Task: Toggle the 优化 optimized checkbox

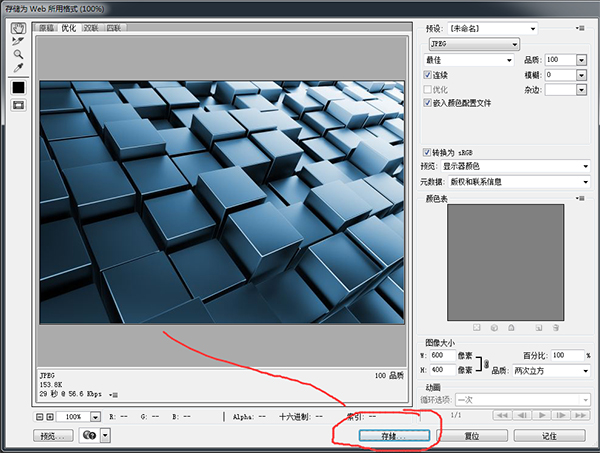Action: click(x=427, y=89)
